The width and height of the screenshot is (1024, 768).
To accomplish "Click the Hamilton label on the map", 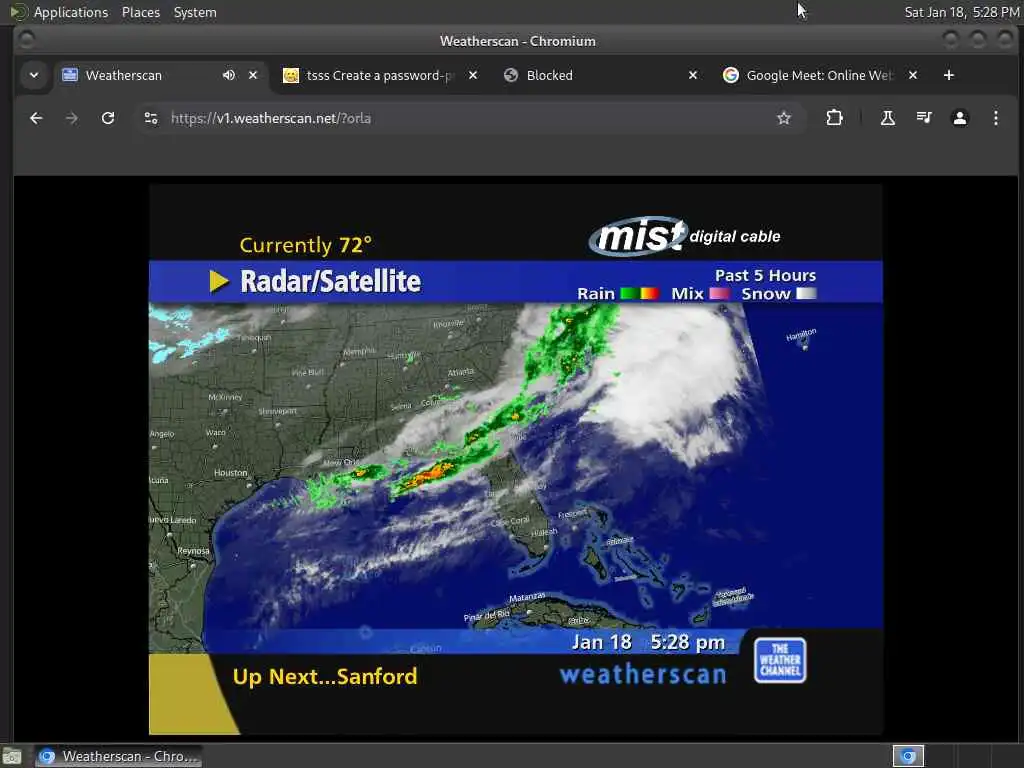I will tap(801, 334).
